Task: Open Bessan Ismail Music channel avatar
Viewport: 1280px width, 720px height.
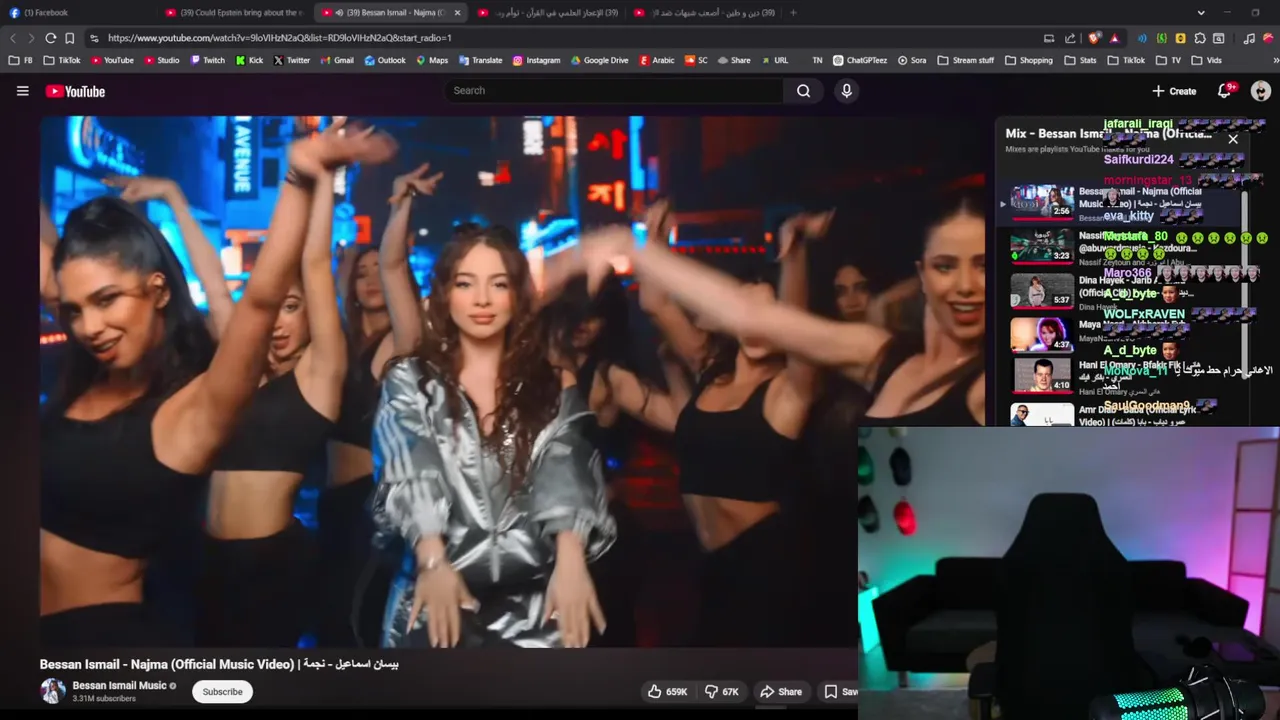Action: [53, 690]
